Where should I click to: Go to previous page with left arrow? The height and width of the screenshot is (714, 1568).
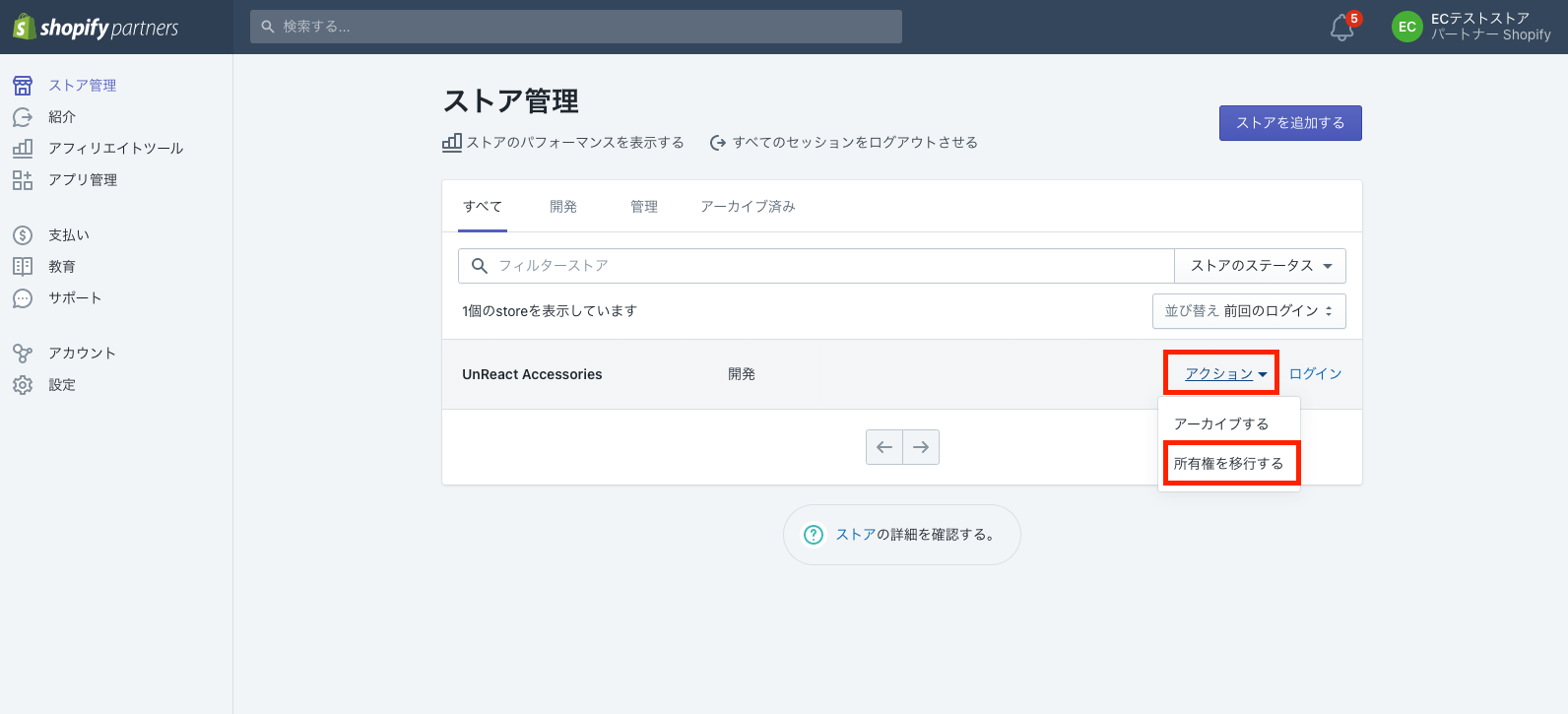pos(884,447)
